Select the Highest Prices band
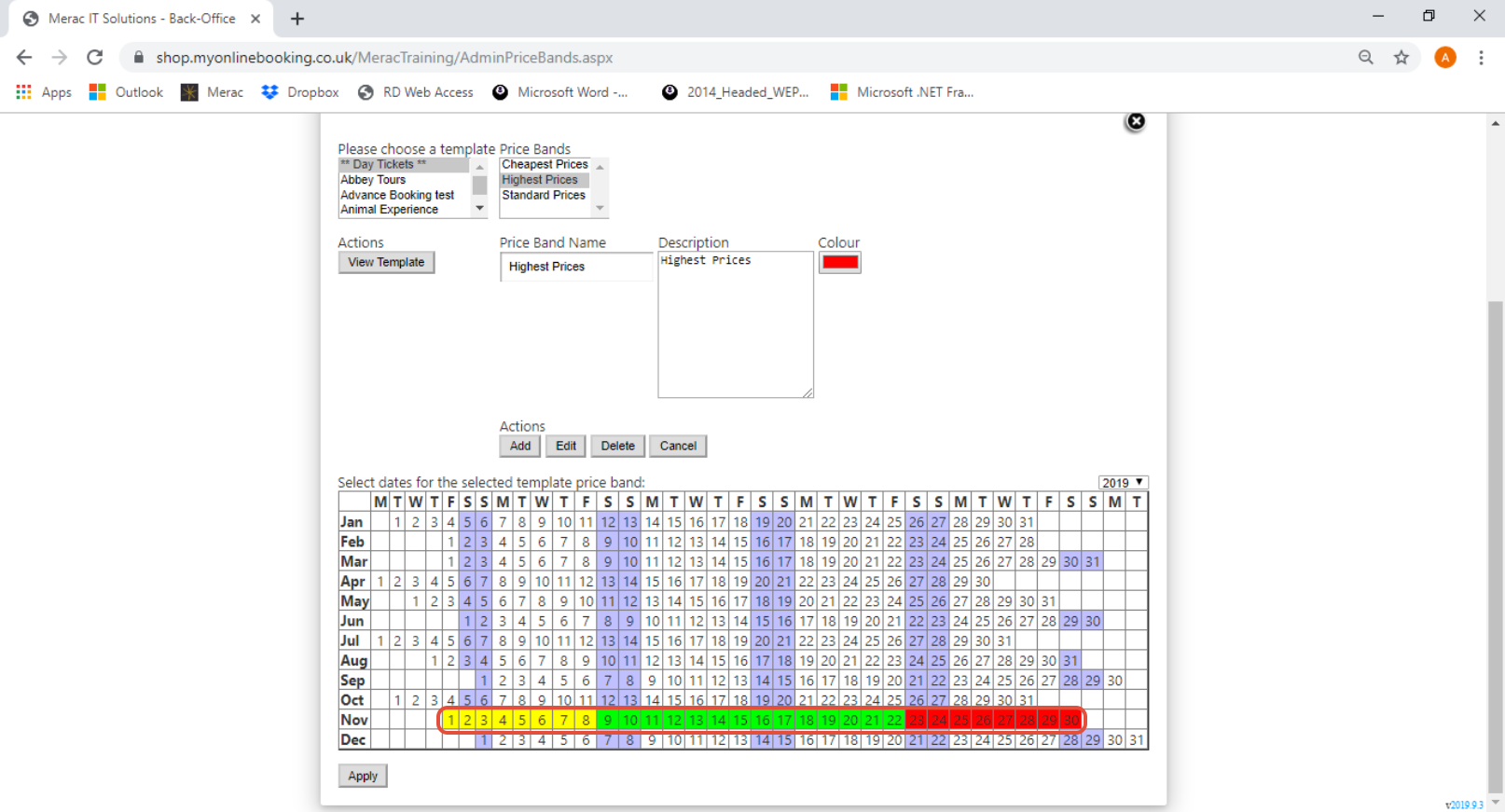The width and height of the screenshot is (1505, 812). (x=545, y=180)
